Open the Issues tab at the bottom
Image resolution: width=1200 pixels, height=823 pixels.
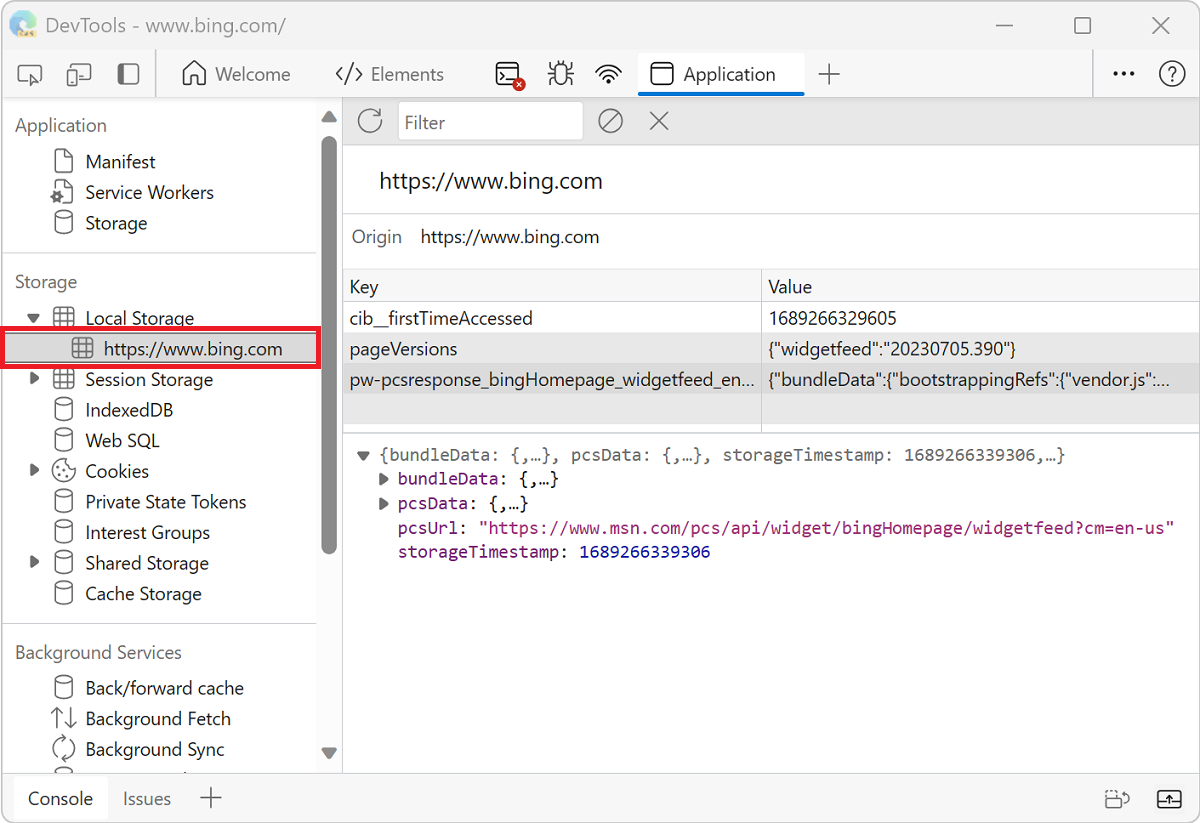click(146, 798)
